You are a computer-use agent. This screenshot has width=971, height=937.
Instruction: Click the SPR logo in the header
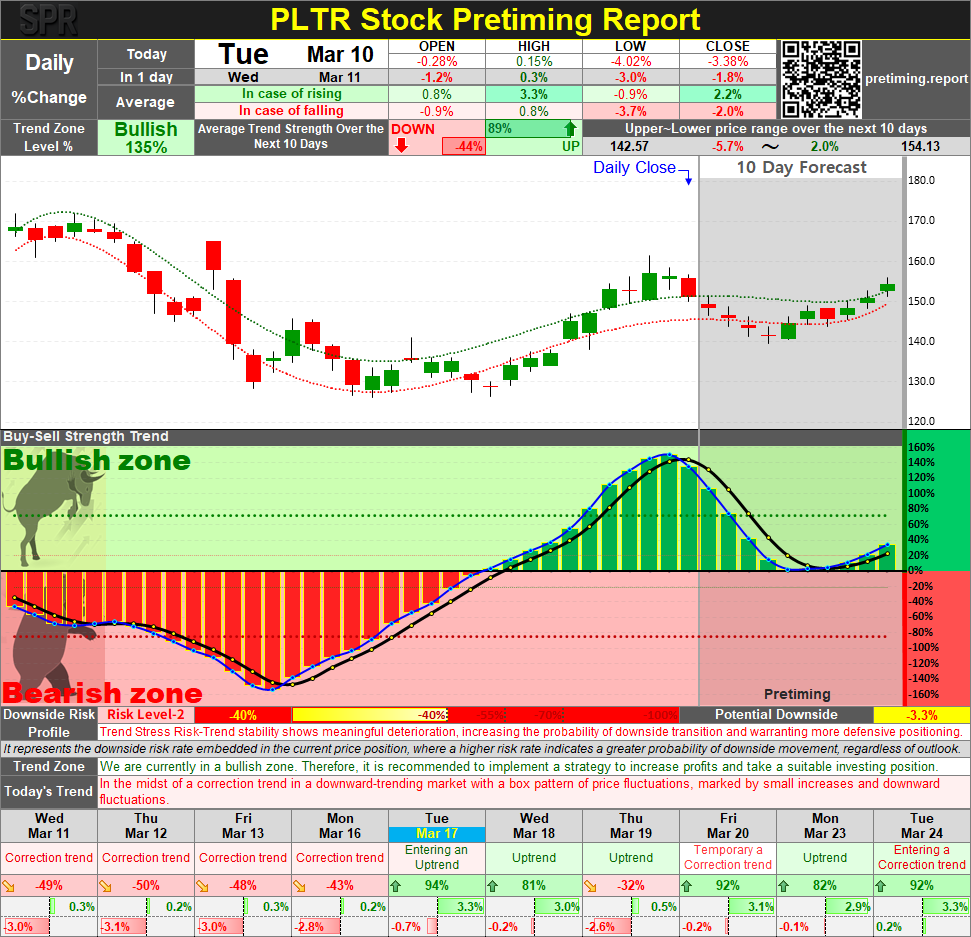coord(48,20)
